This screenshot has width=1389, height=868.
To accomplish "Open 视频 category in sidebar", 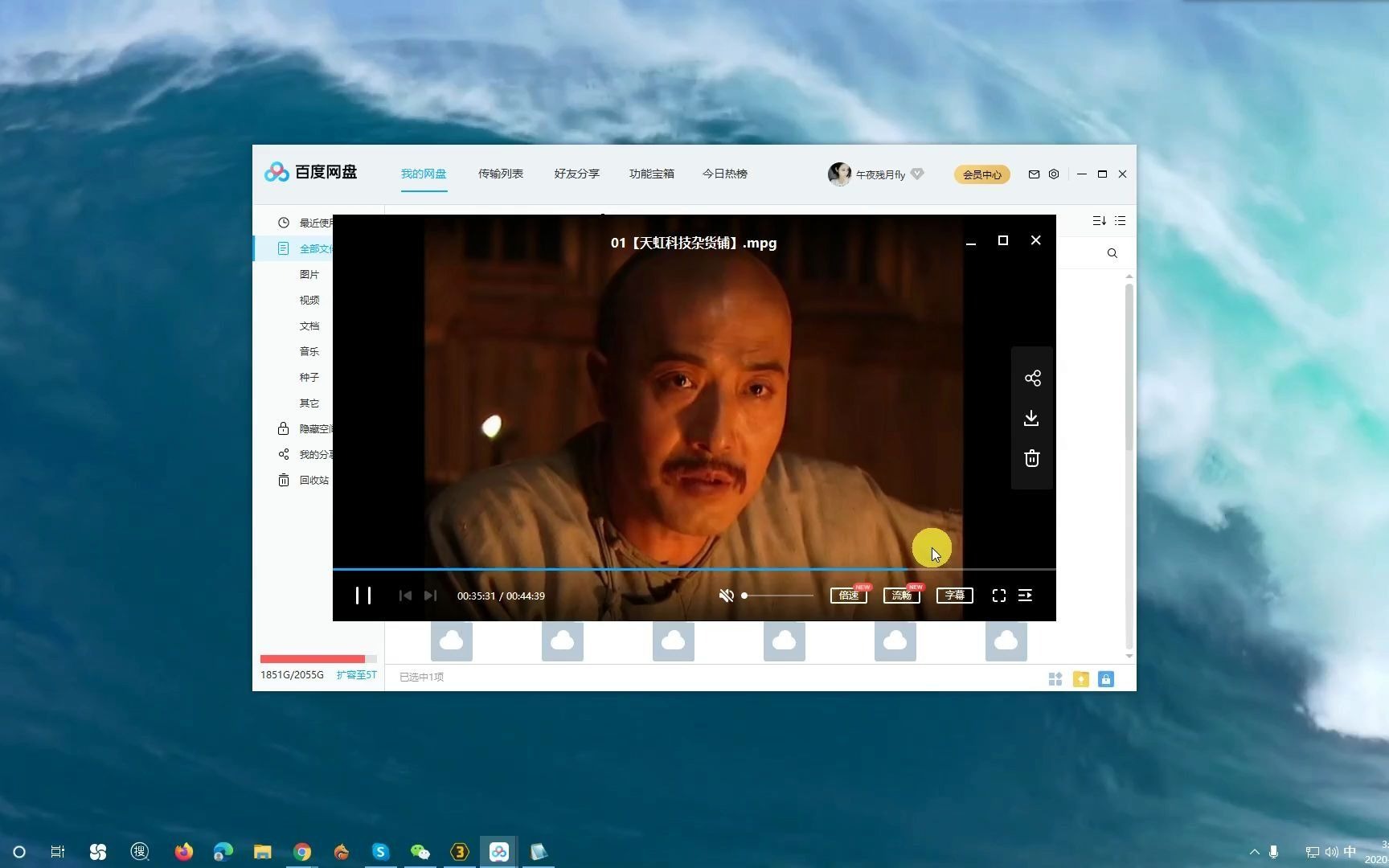I will pyautogui.click(x=309, y=300).
